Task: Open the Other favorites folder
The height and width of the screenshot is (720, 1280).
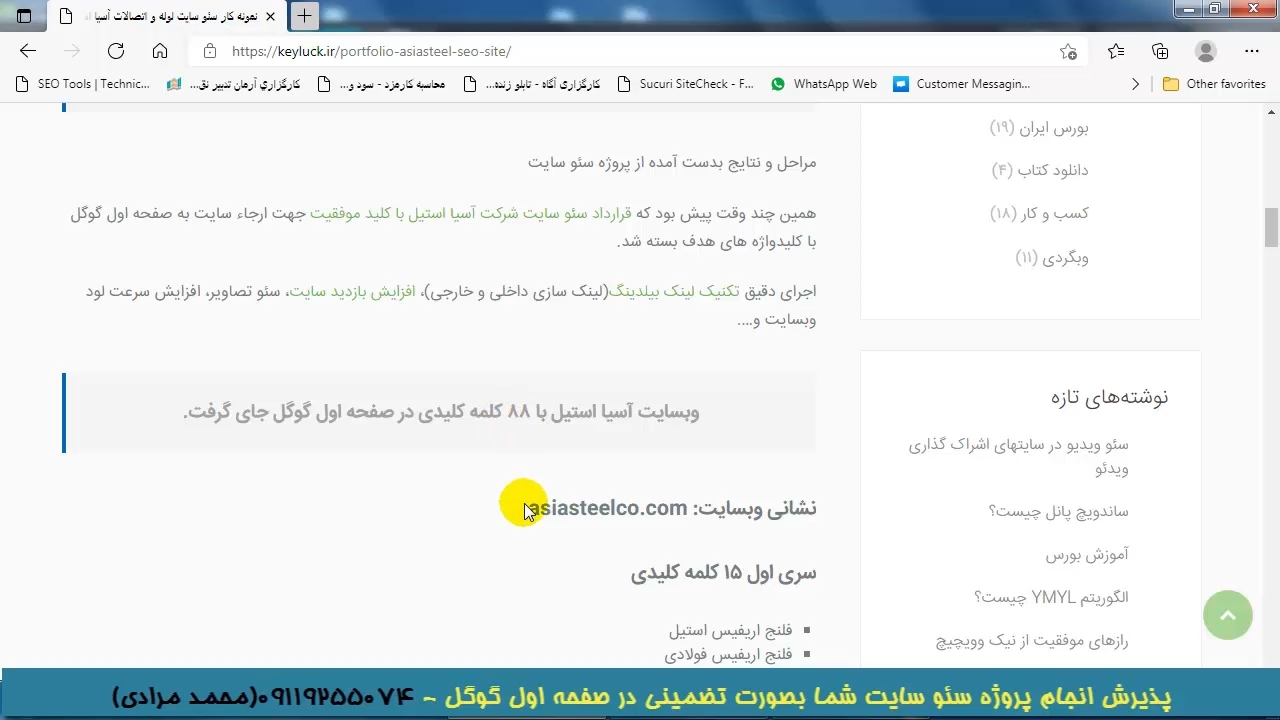Action: point(1214,84)
